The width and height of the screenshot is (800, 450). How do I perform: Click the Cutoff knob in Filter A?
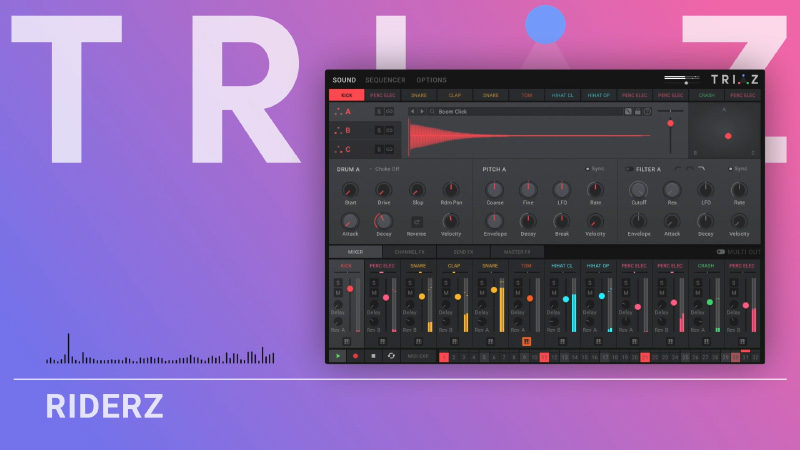pos(638,190)
